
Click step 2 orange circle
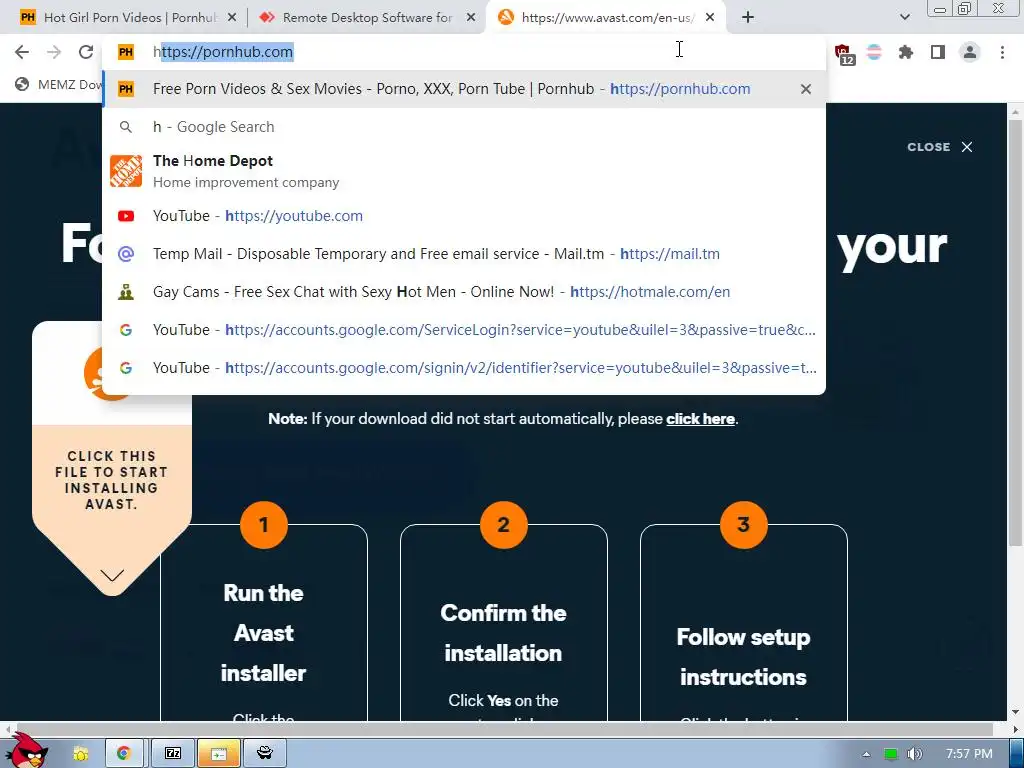504,524
